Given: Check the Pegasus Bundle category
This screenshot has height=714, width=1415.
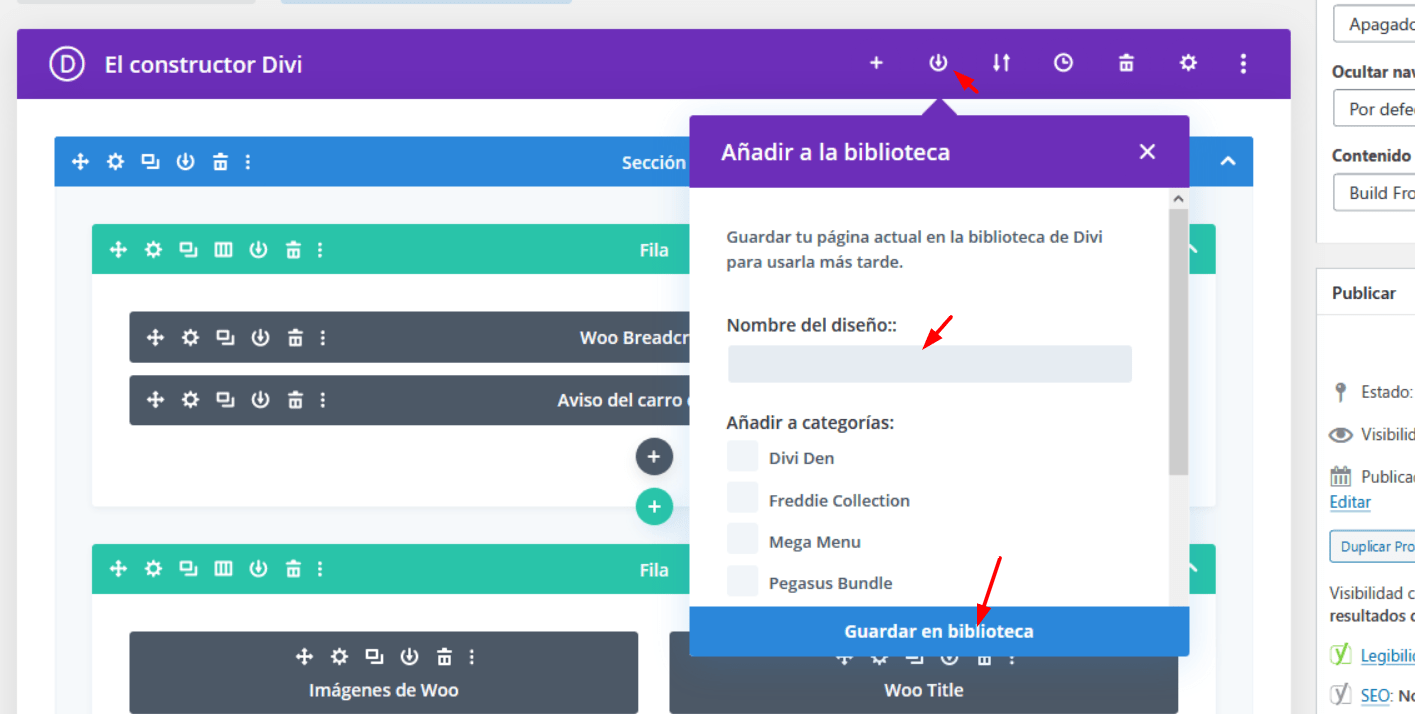Looking at the screenshot, I should tap(743, 580).
